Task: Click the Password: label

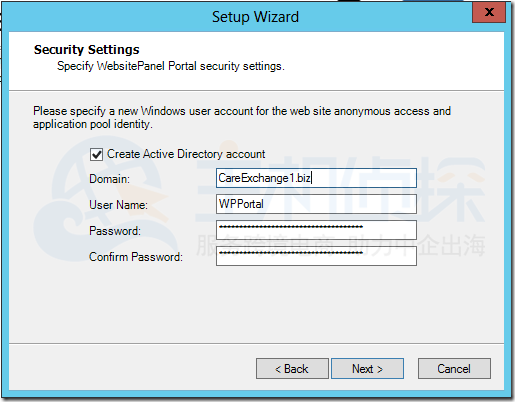Action: click(115, 231)
